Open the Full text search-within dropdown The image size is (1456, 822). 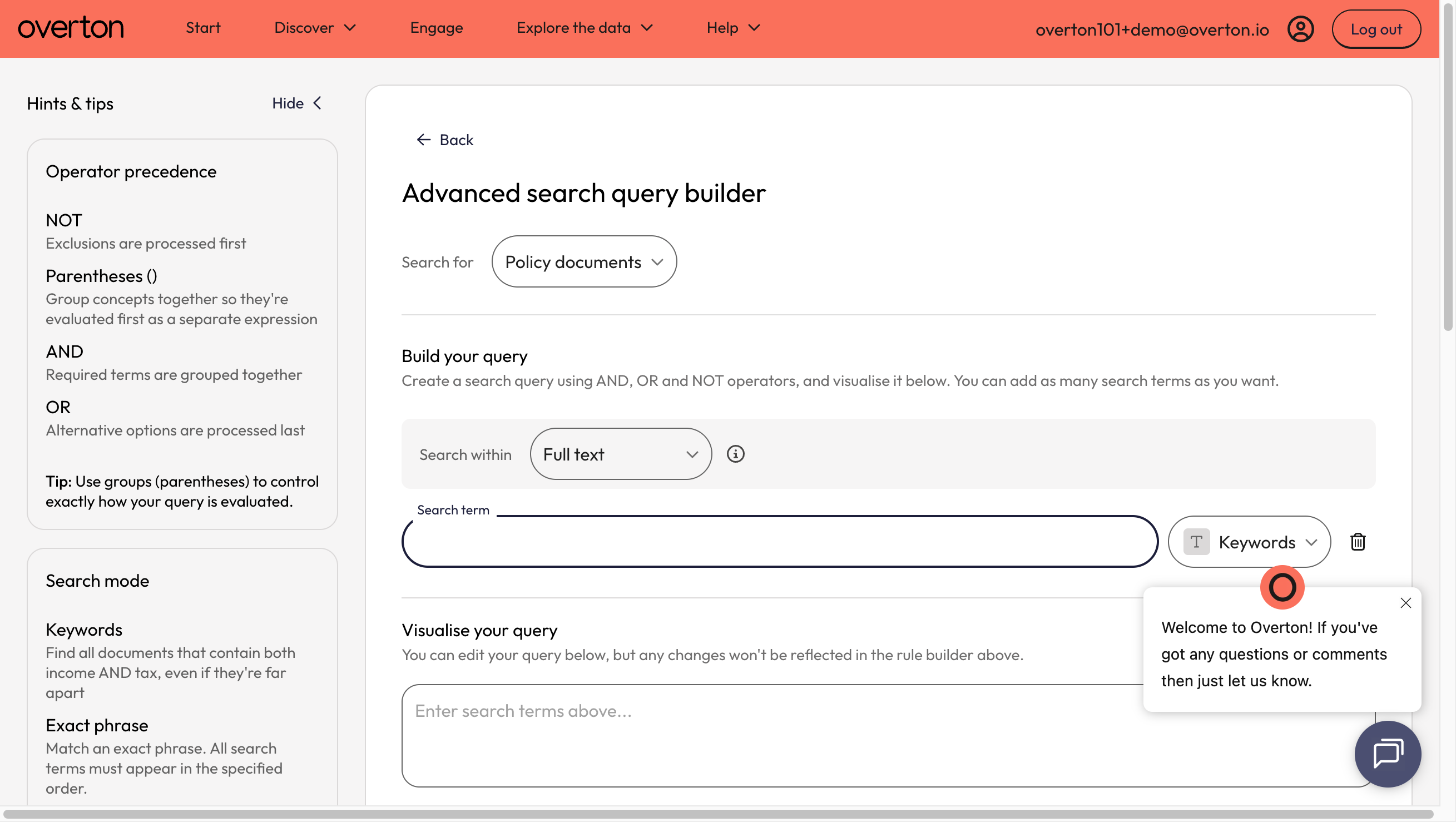coord(621,454)
